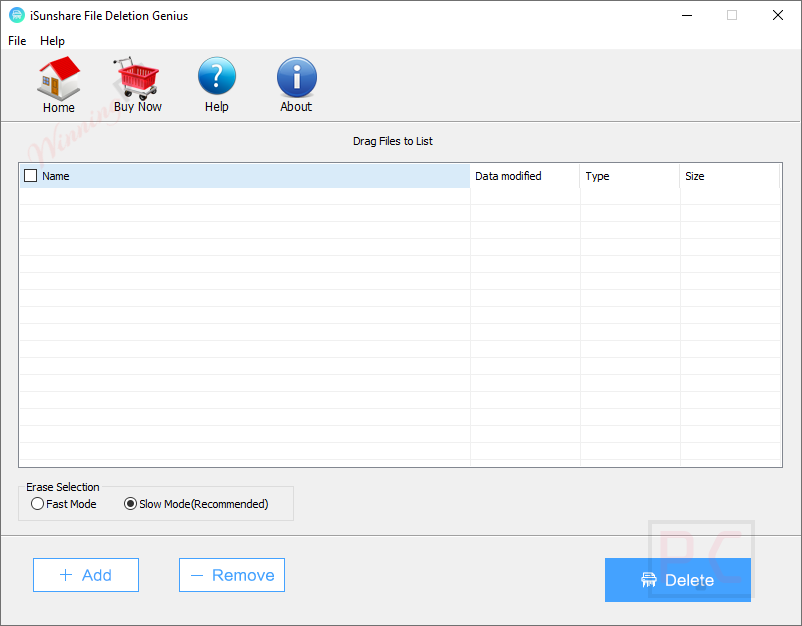Click the Type column header
Viewport: 802px width, 626px height.
coord(630,176)
